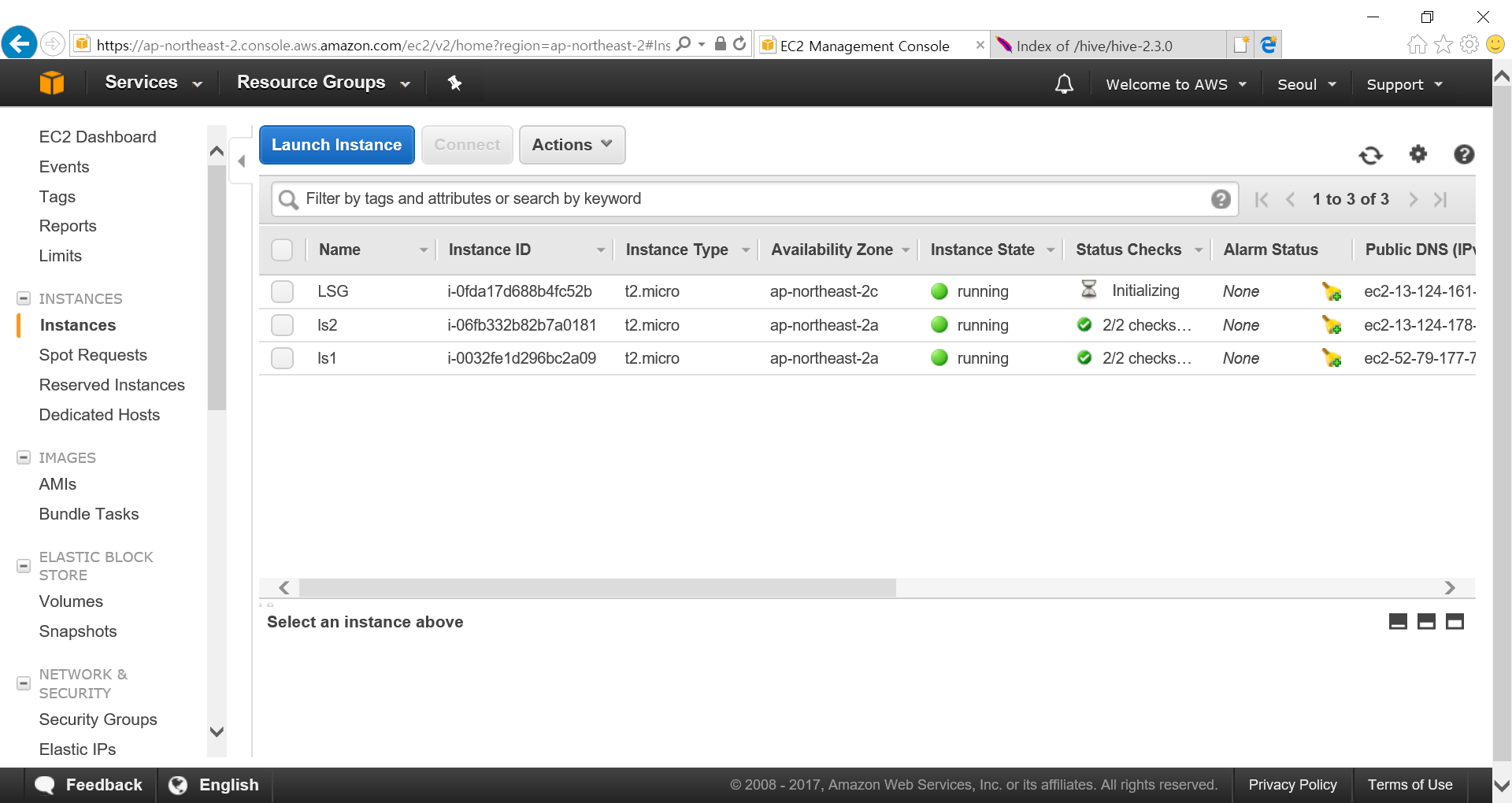Screen dimensions: 1512x803
Task: Open Spot Requests in sidebar
Action: coord(93,355)
